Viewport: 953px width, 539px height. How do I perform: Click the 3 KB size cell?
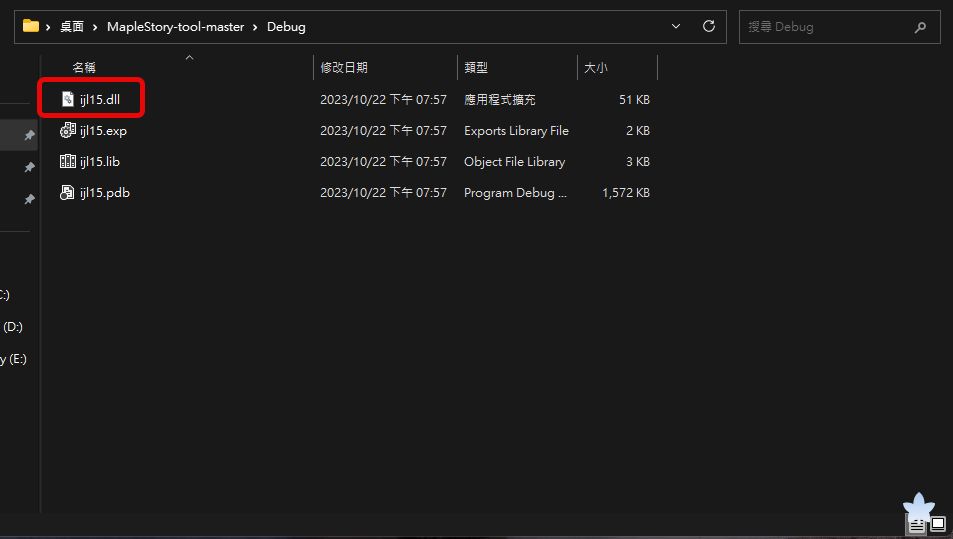tap(638, 161)
